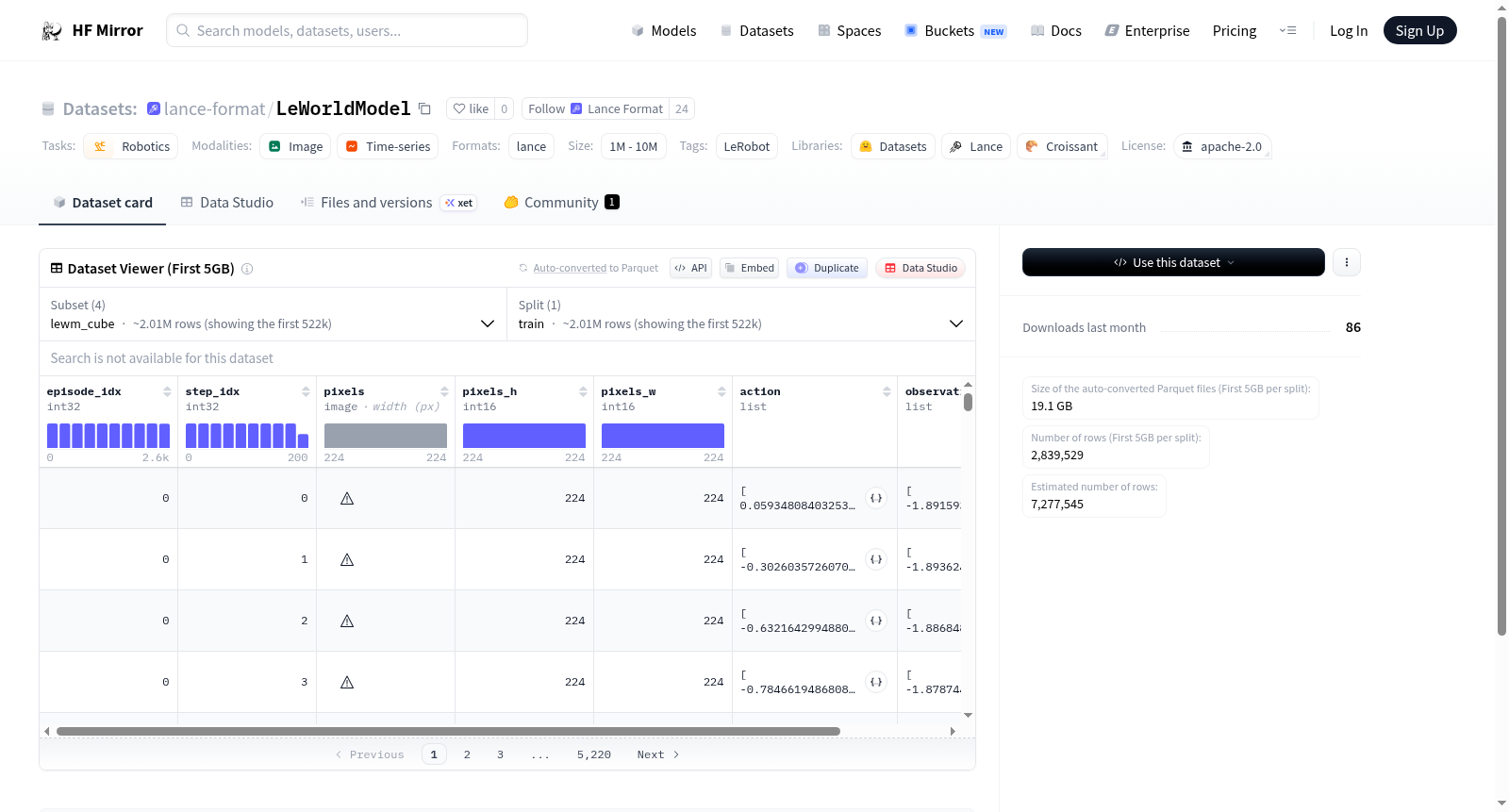Open the Data Studio tab
Screen dimensions: 1509x812
pos(227,203)
